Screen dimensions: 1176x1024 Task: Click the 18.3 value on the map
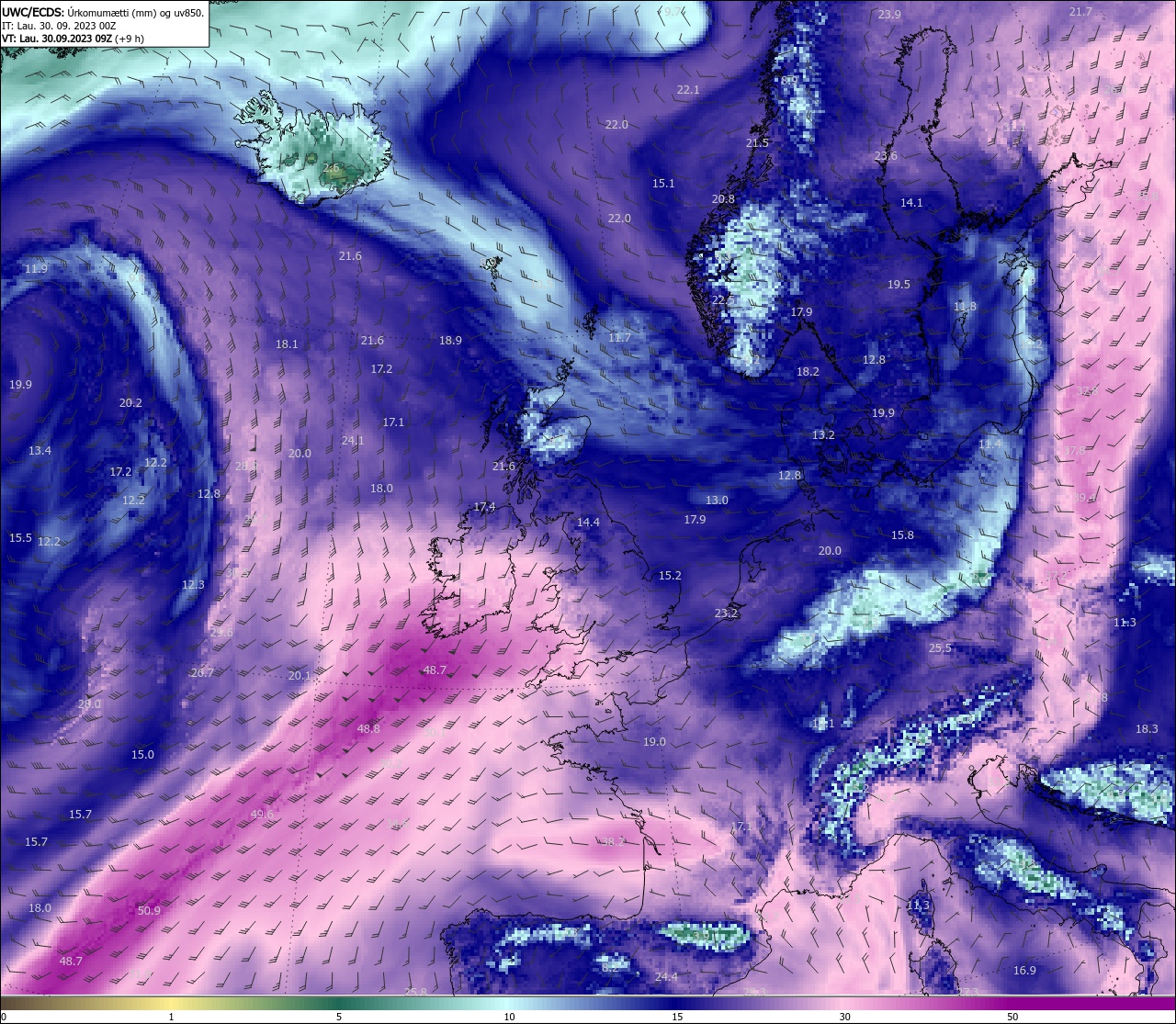(1147, 729)
